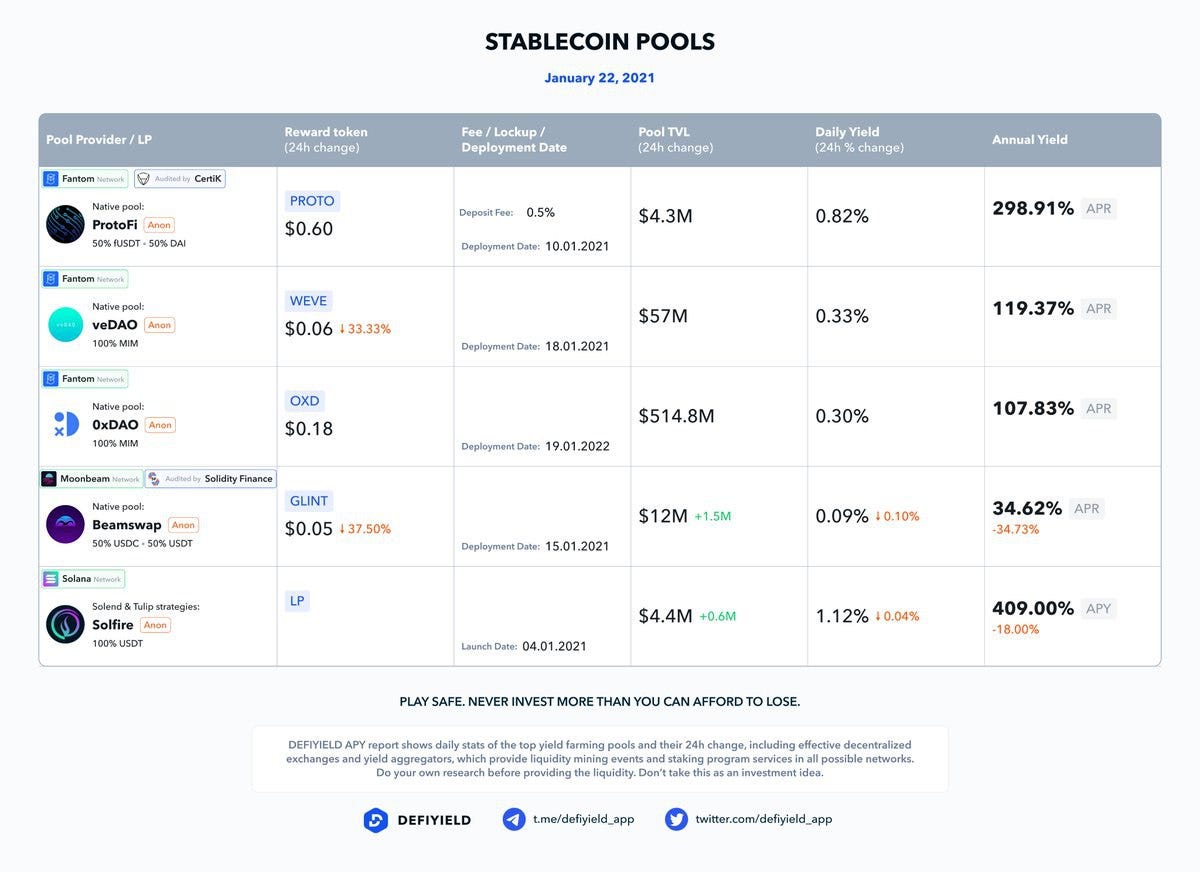The height and width of the screenshot is (872, 1200).
Task: Click the Anon tag next to ProtoFi
Action: [x=159, y=225]
